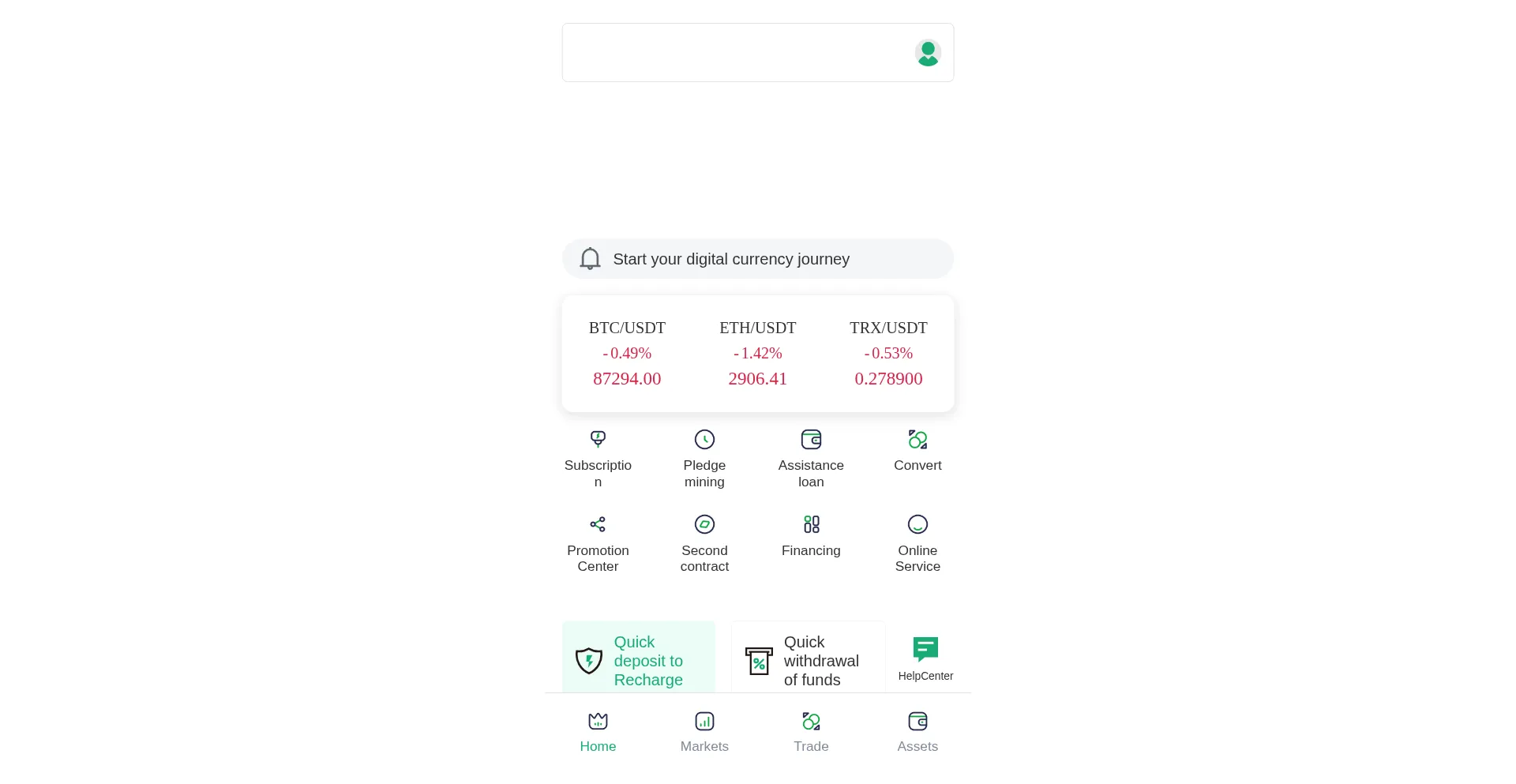This screenshot has width=1516, height=784.
Task: Click the notification bell icon
Action: pyautogui.click(x=590, y=259)
